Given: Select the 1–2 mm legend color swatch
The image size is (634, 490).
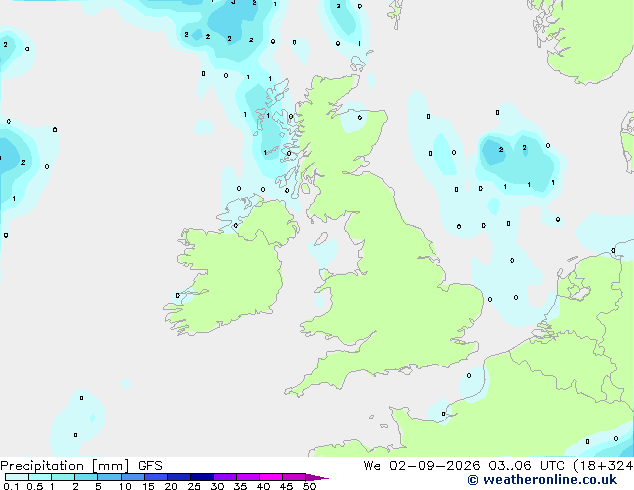Looking at the screenshot, I should pos(63,477).
